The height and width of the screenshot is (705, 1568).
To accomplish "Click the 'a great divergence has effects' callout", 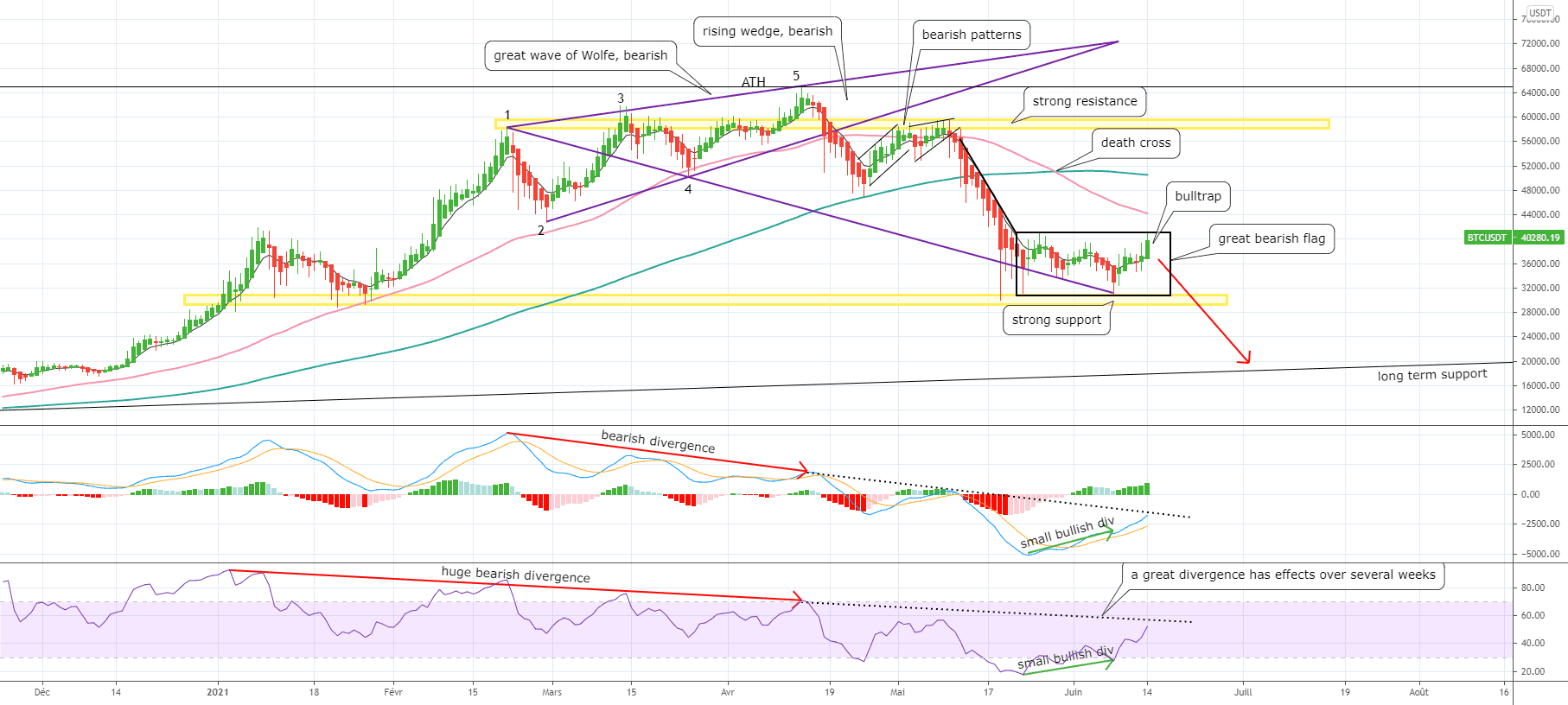I will pos(1284,575).
